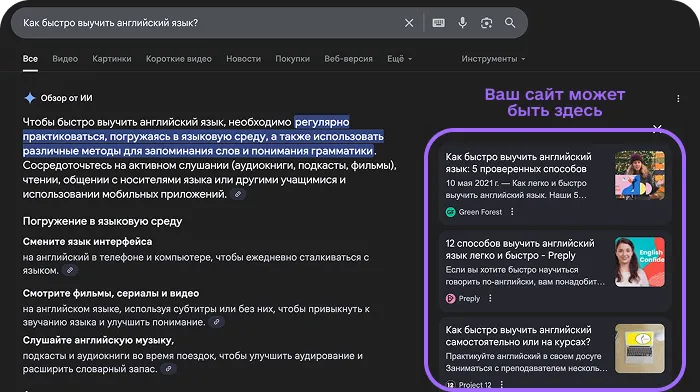Open result '12 способов выучить английский язык легко и быстро - Preply'
Image resolution: width=700 pixels, height=392 pixels.
pyautogui.click(x=520, y=250)
